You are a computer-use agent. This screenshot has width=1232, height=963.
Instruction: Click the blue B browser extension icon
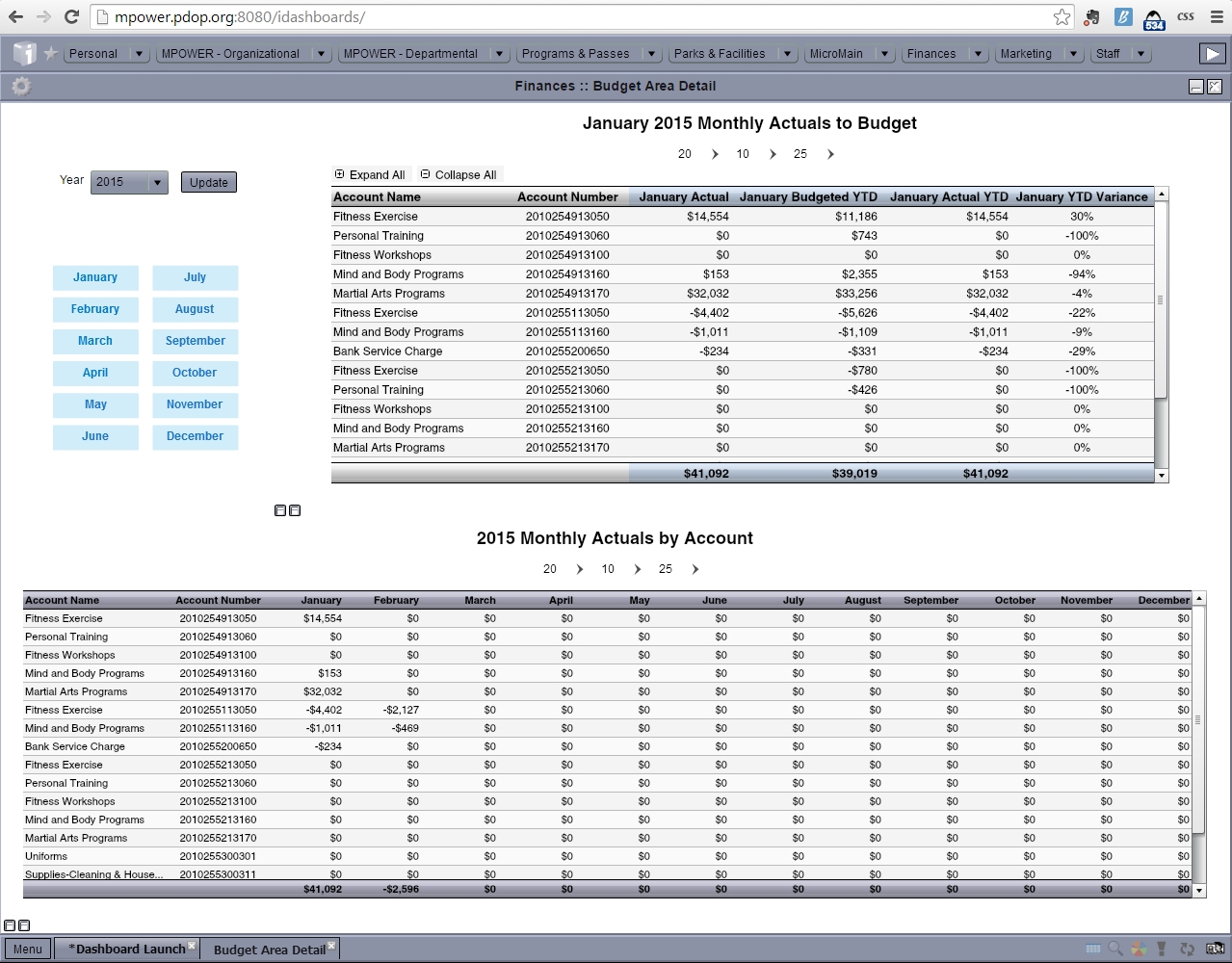pos(1123,16)
